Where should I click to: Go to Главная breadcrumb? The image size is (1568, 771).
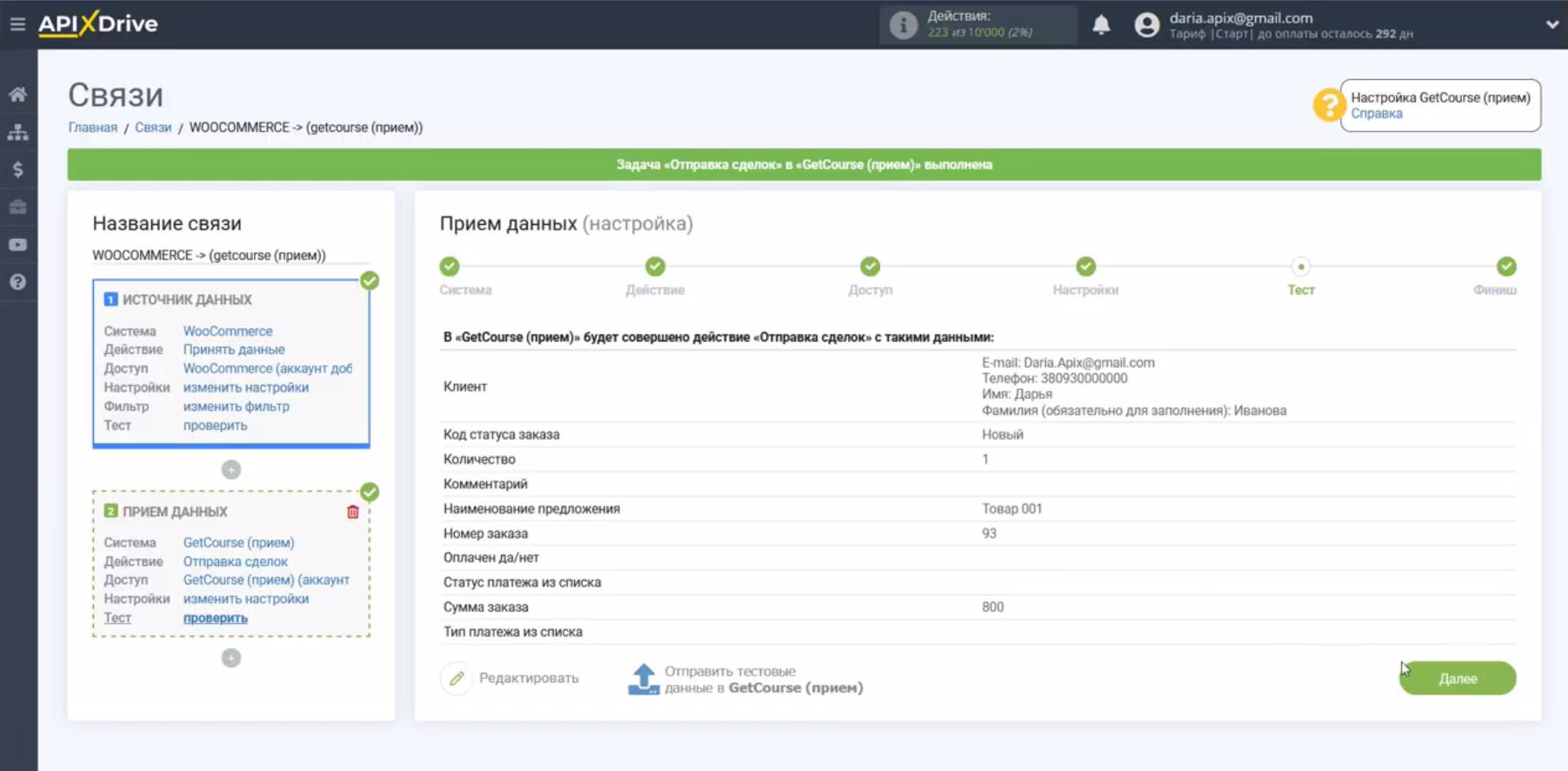point(92,128)
